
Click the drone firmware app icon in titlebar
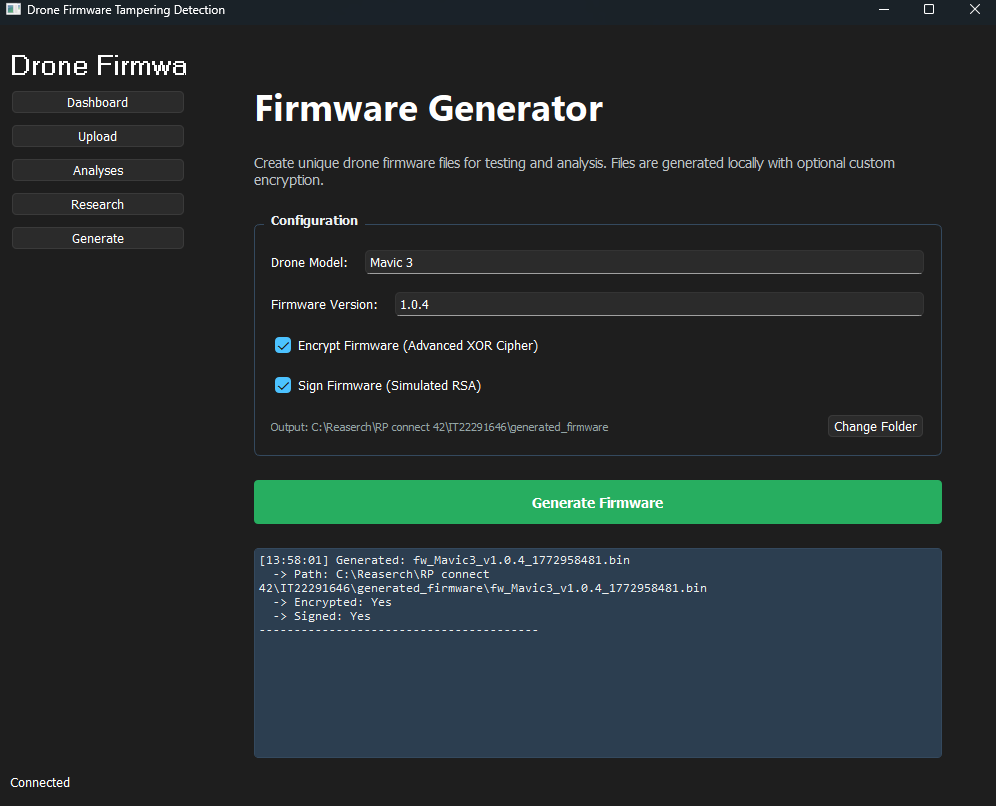pyautogui.click(x=12, y=9)
